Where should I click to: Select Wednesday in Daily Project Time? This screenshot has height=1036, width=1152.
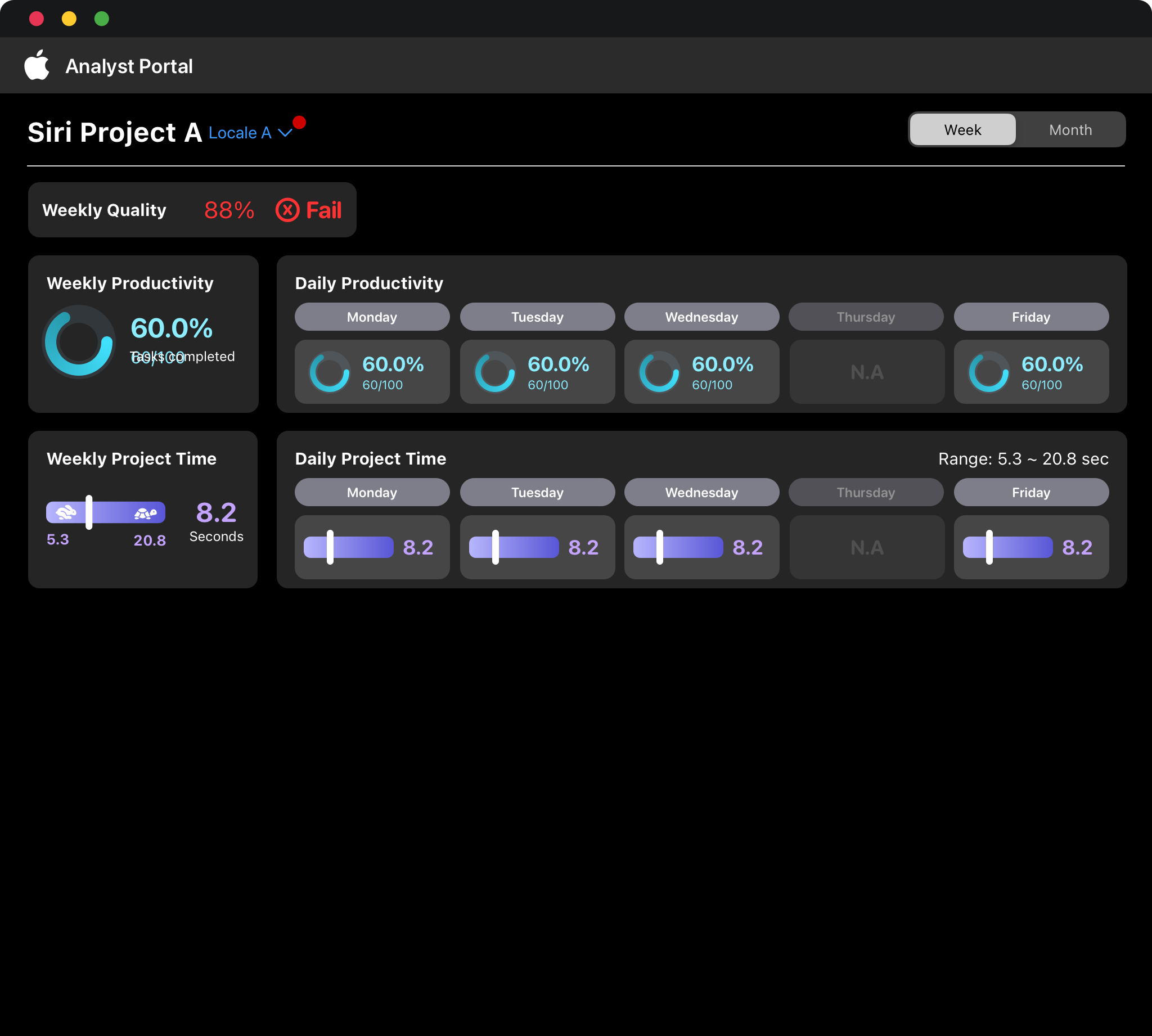(x=702, y=492)
